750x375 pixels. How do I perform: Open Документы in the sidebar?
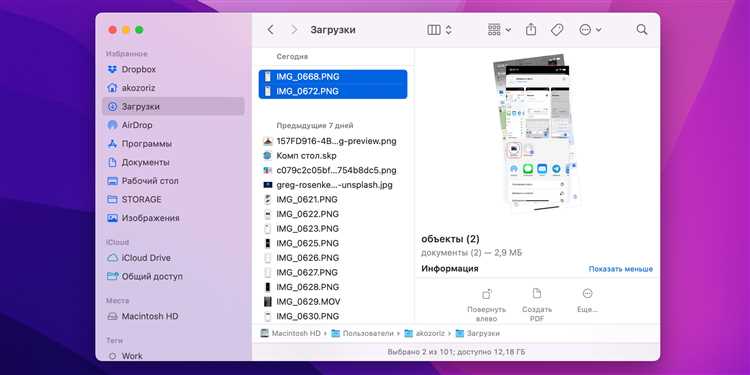click(x=173, y=162)
